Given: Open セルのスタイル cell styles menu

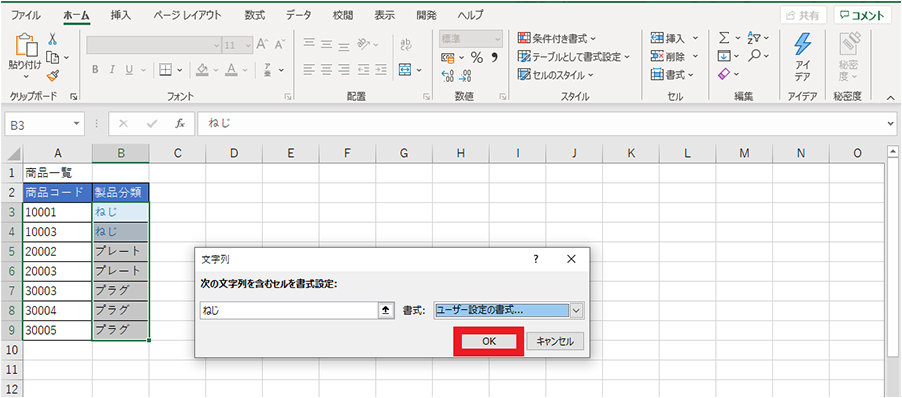Looking at the screenshot, I should (556, 75).
